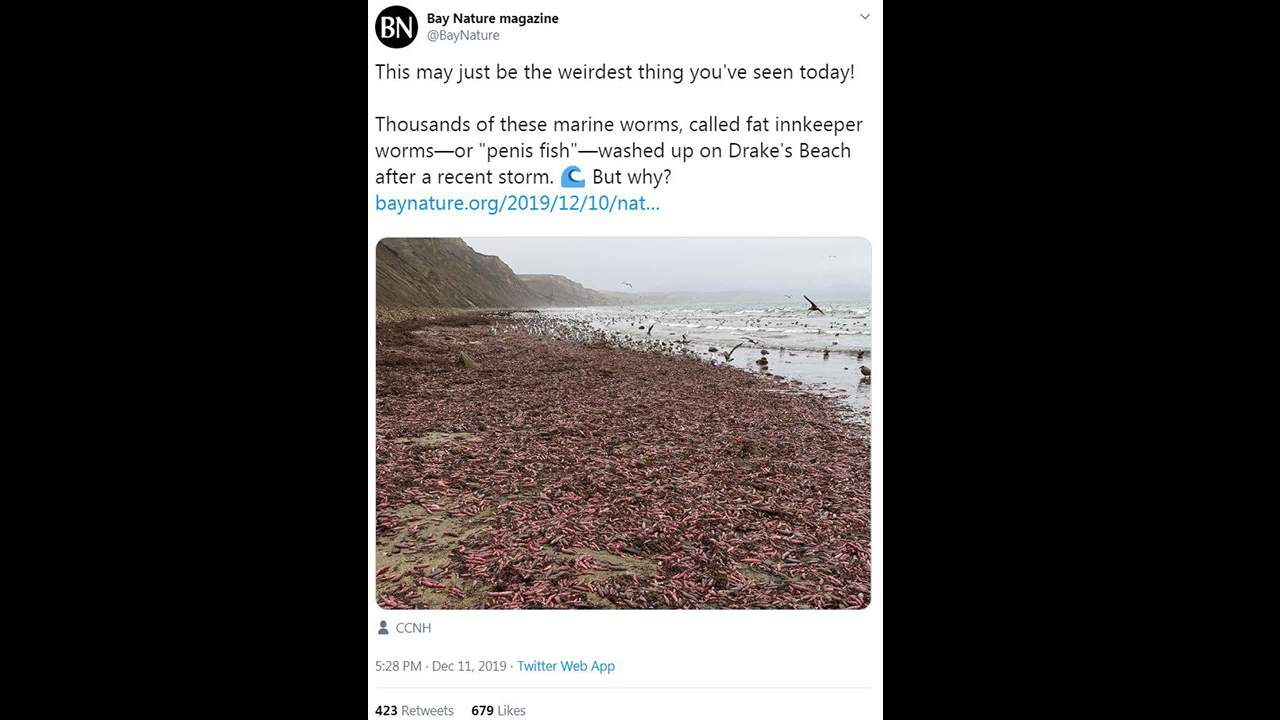Open the tweet options chevron menu
The image size is (1280, 720).
coord(865,17)
